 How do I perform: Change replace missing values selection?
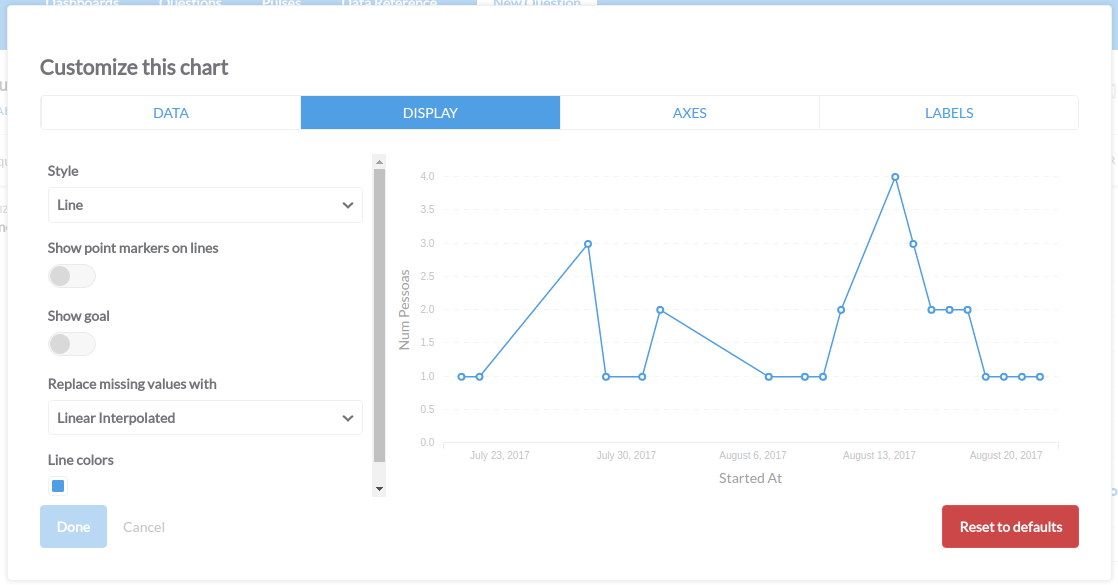click(205, 417)
